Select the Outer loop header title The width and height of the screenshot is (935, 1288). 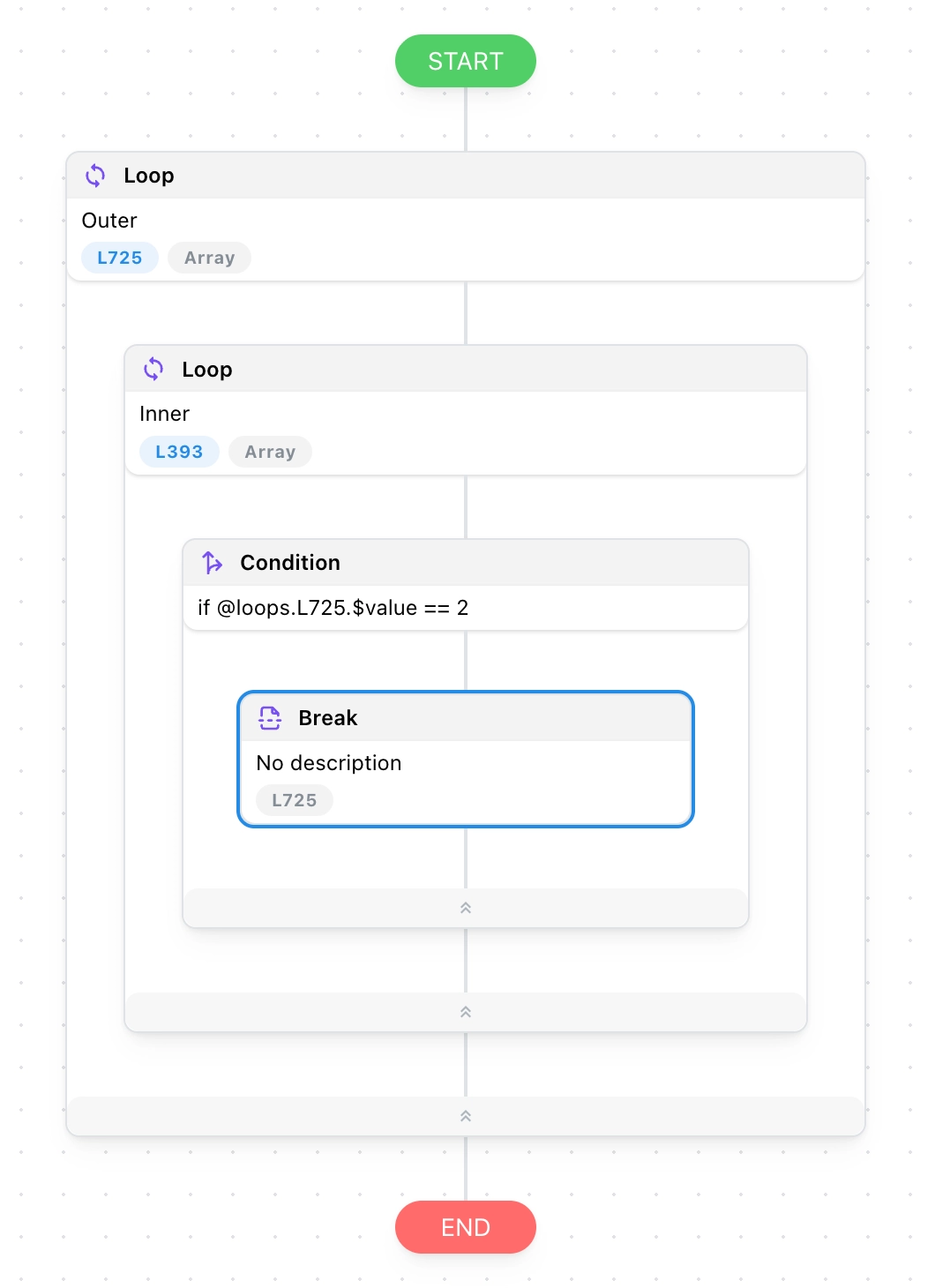pyautogui.click(x=149, y=176)
